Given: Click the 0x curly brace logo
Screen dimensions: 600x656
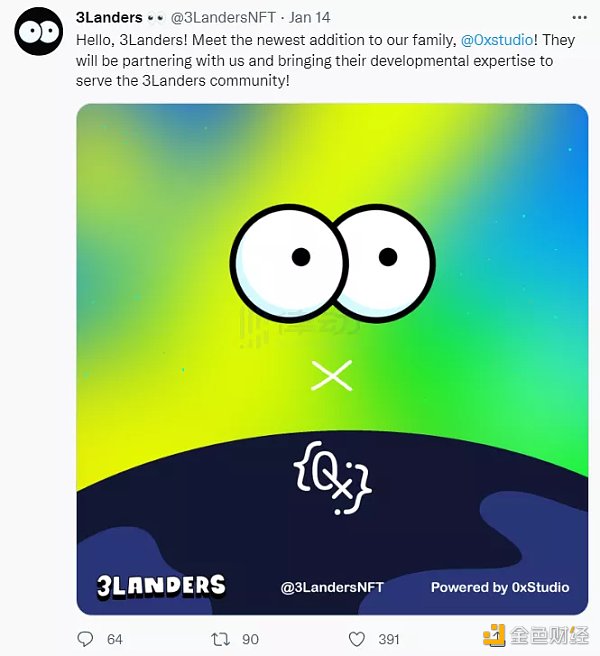Looking at the screenshot, I should tap(332, 477).
